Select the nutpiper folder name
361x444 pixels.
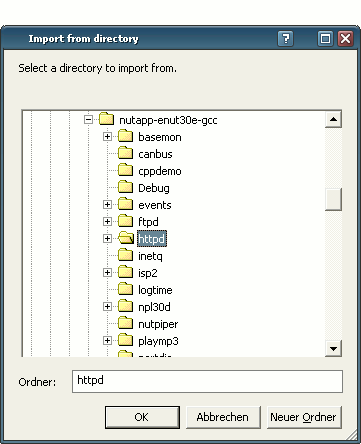158,324
